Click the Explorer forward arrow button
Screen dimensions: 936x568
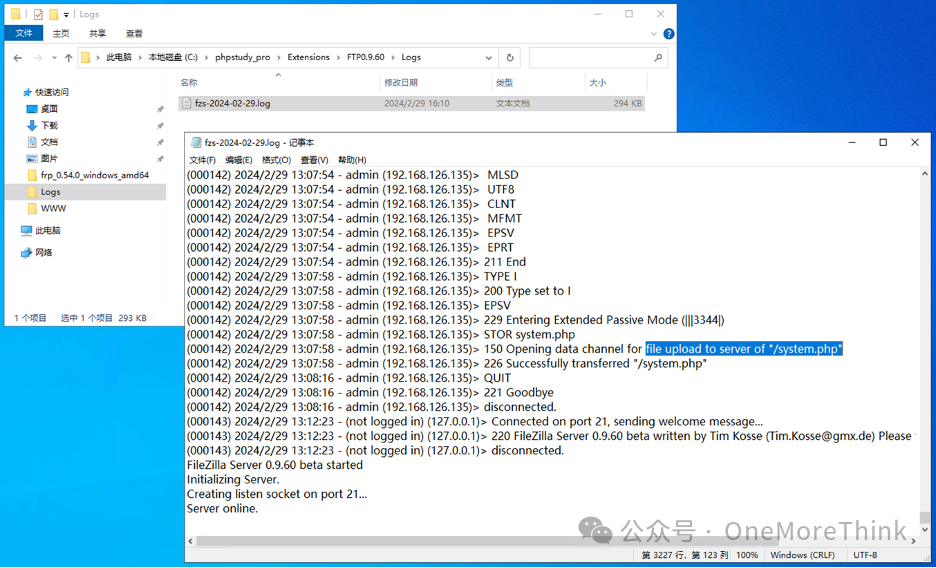coord(38,58)
